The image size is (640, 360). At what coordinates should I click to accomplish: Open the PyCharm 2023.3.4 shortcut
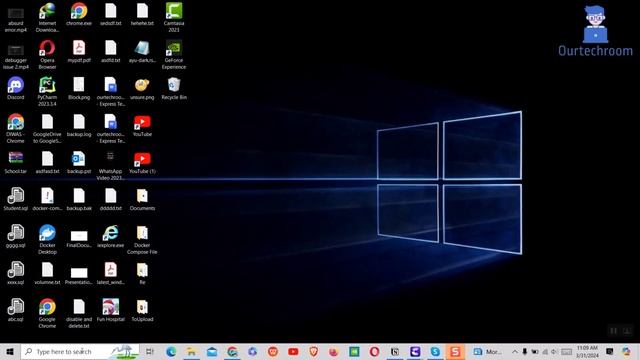point(47,91)
